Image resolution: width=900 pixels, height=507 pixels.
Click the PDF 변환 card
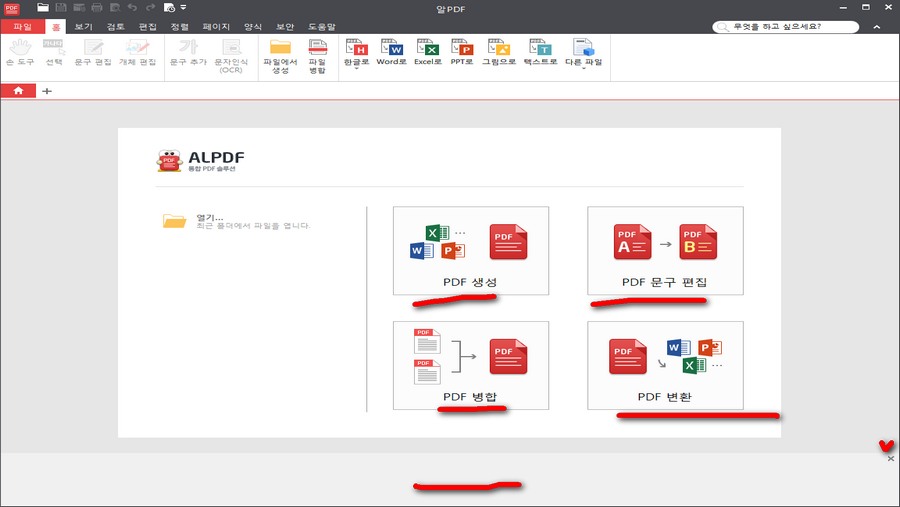tap(665, 366)
